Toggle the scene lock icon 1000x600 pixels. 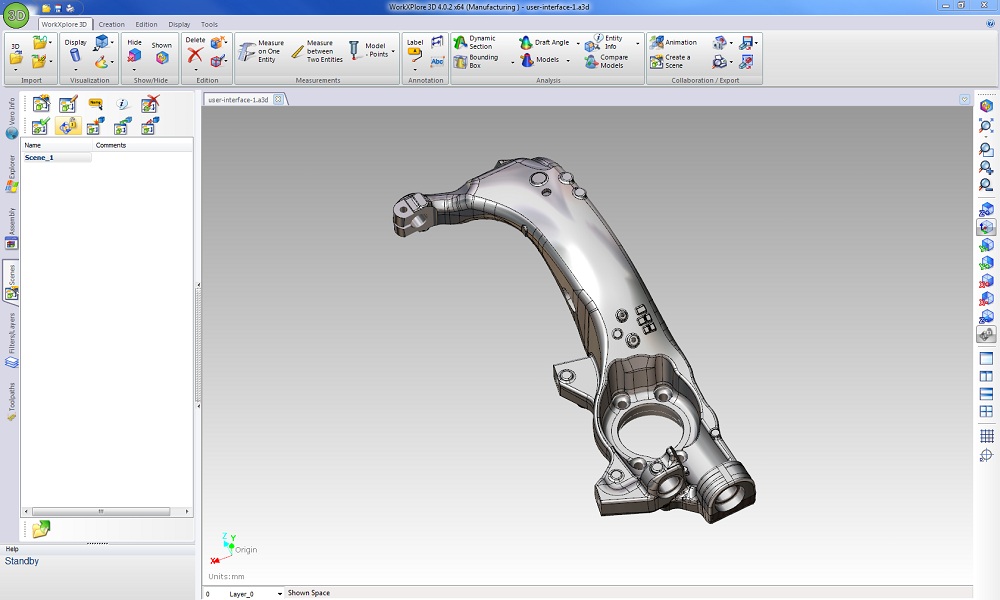[68, 126]
